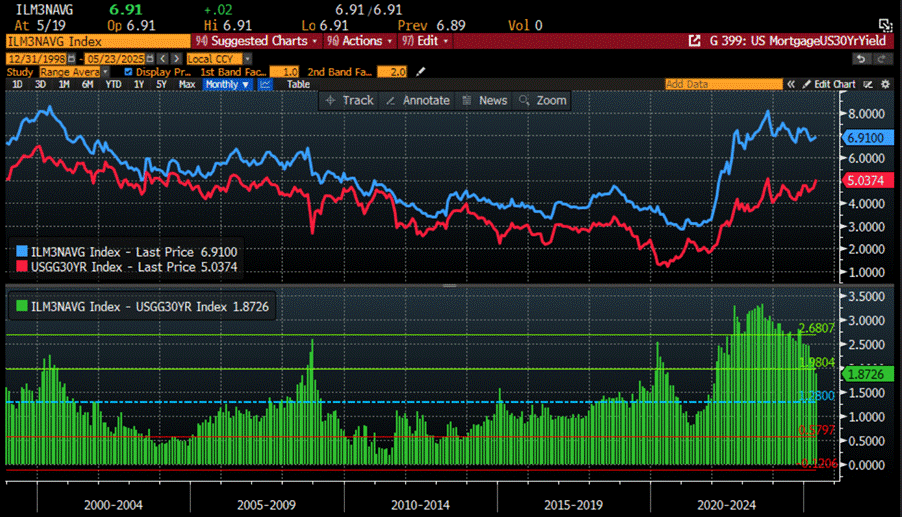Open G 399 chart in new window icon
The image size is (902, 517).
click(x=694, y=41)
